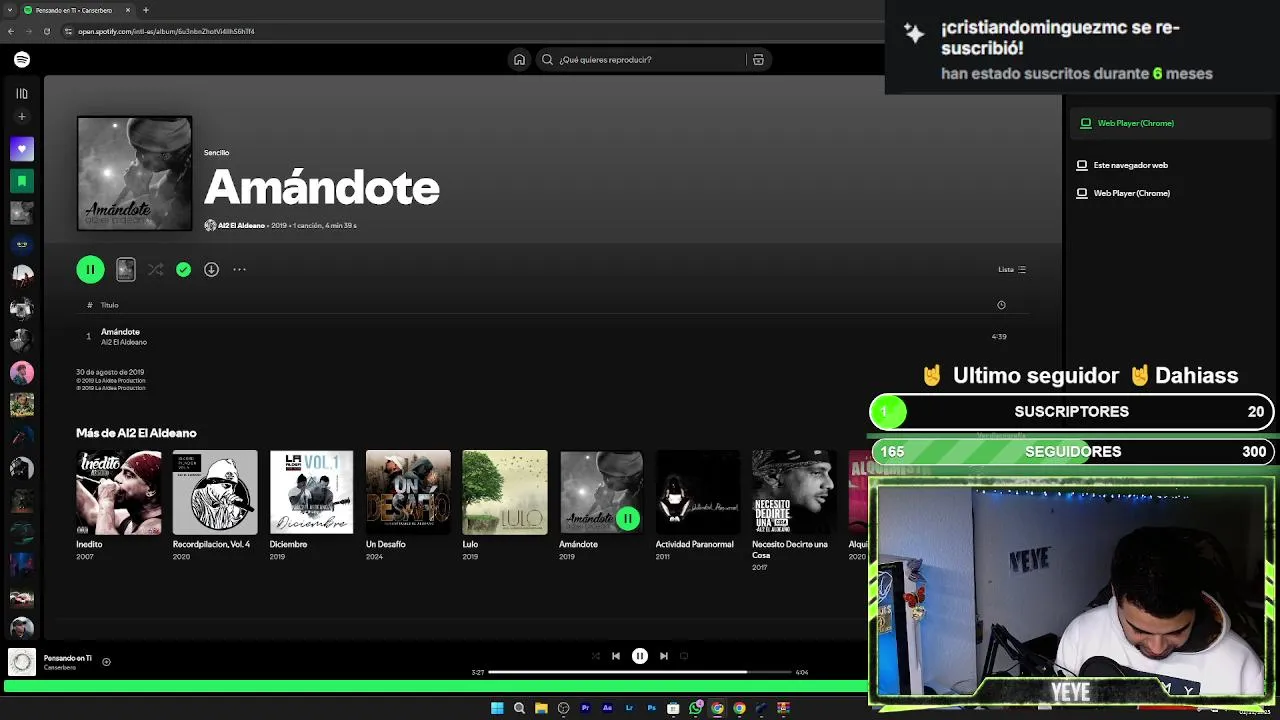Open Chrome's tab search dropdown arrow

coord(10,10)
